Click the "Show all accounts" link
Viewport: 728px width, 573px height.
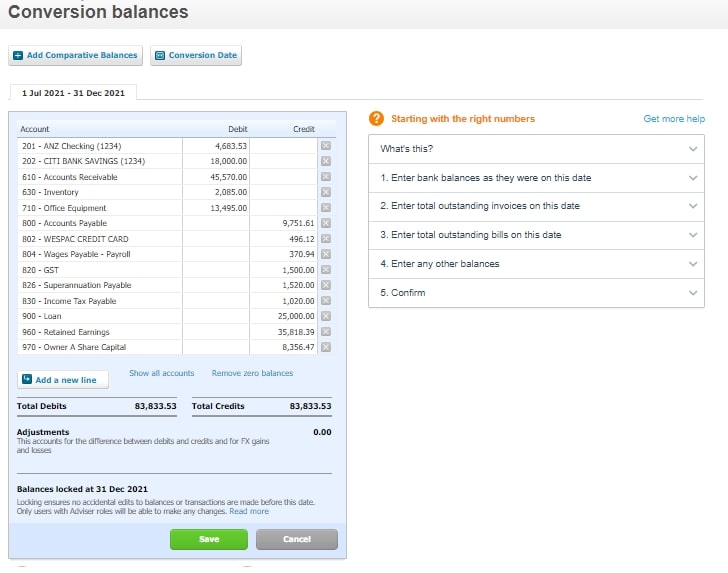161,373
